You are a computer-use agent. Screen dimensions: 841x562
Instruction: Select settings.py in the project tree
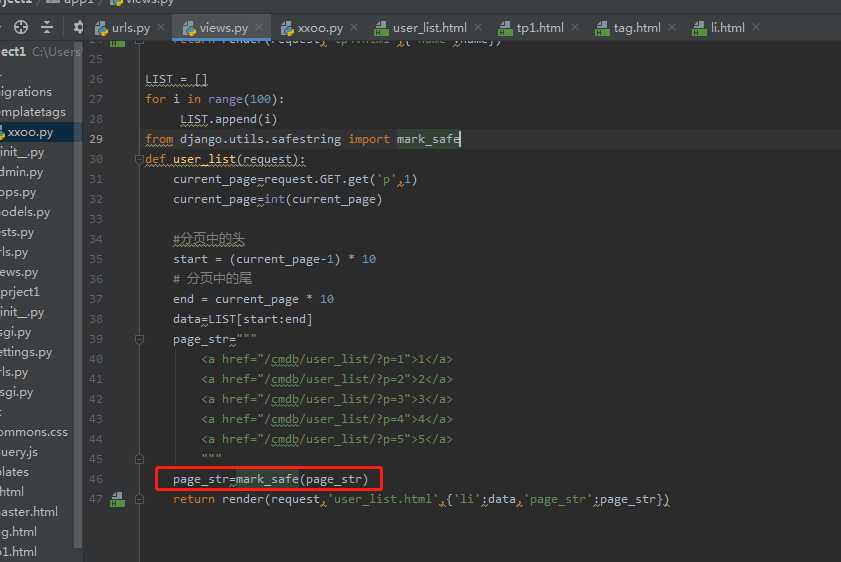point(26,352)
